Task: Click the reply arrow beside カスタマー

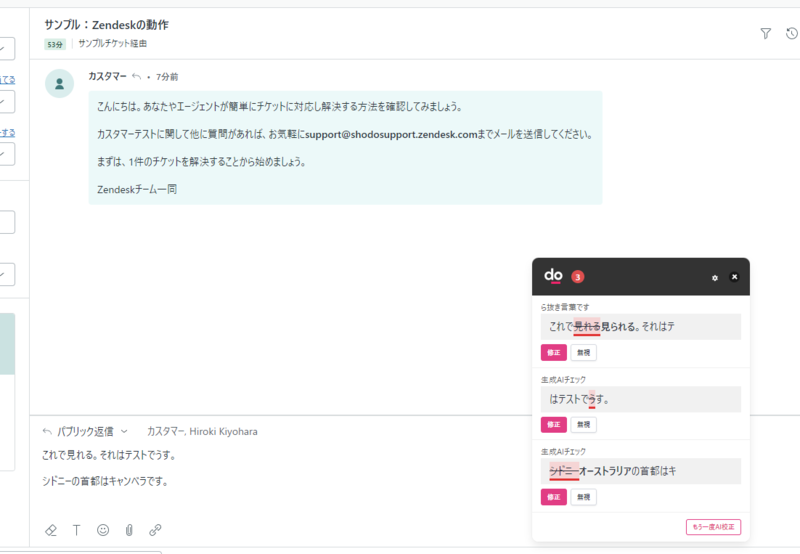Action: pyautogui.click(x=136, y=77)
